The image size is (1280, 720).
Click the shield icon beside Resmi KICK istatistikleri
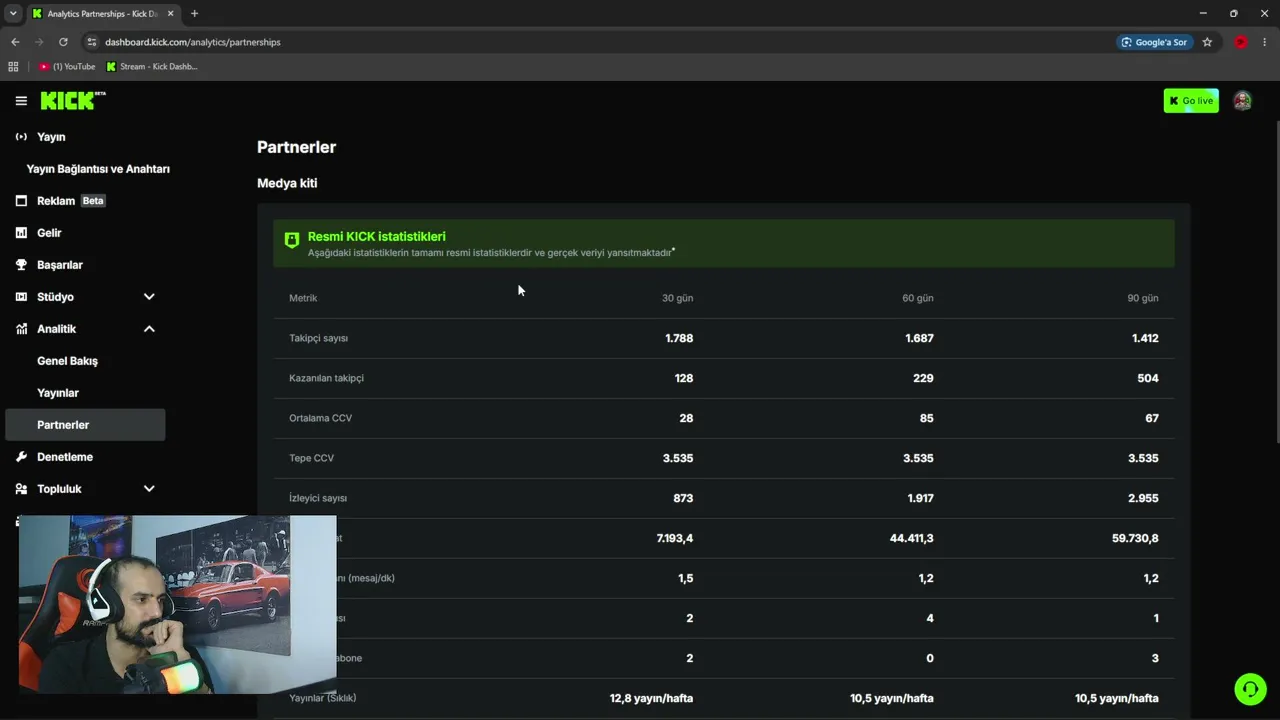point(292,240)
